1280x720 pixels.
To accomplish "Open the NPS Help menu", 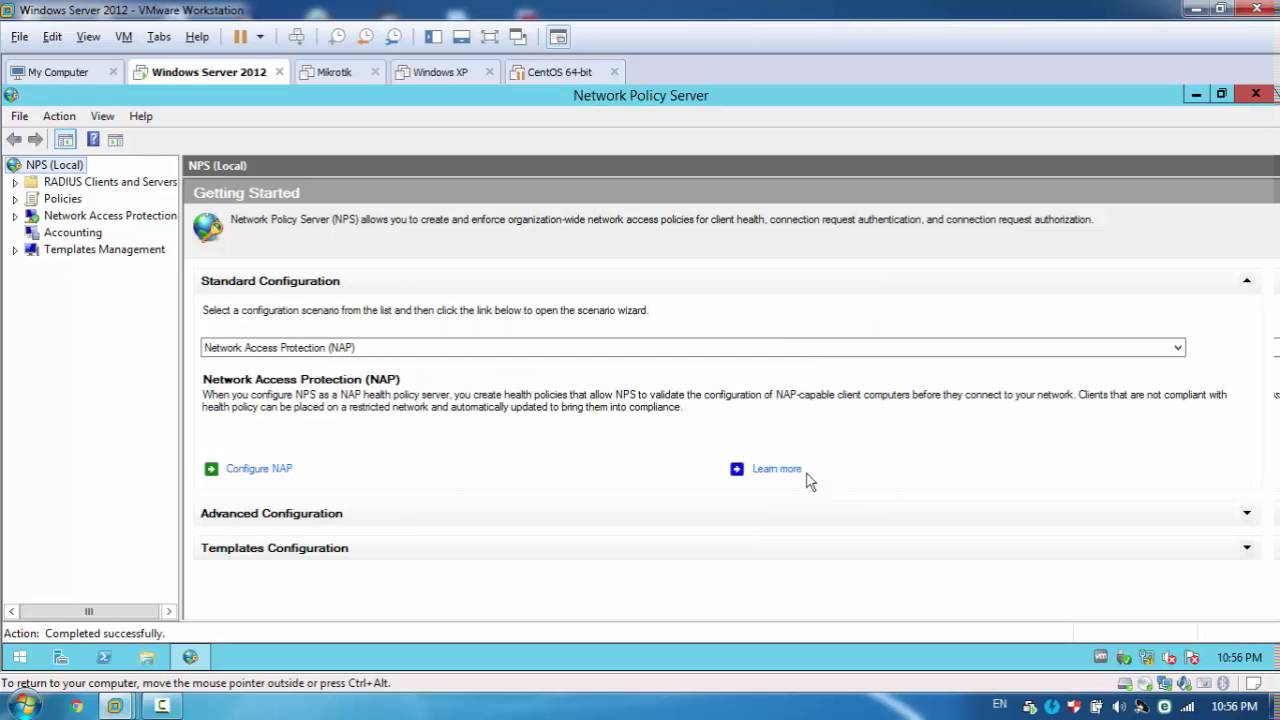I will point(141,116).
